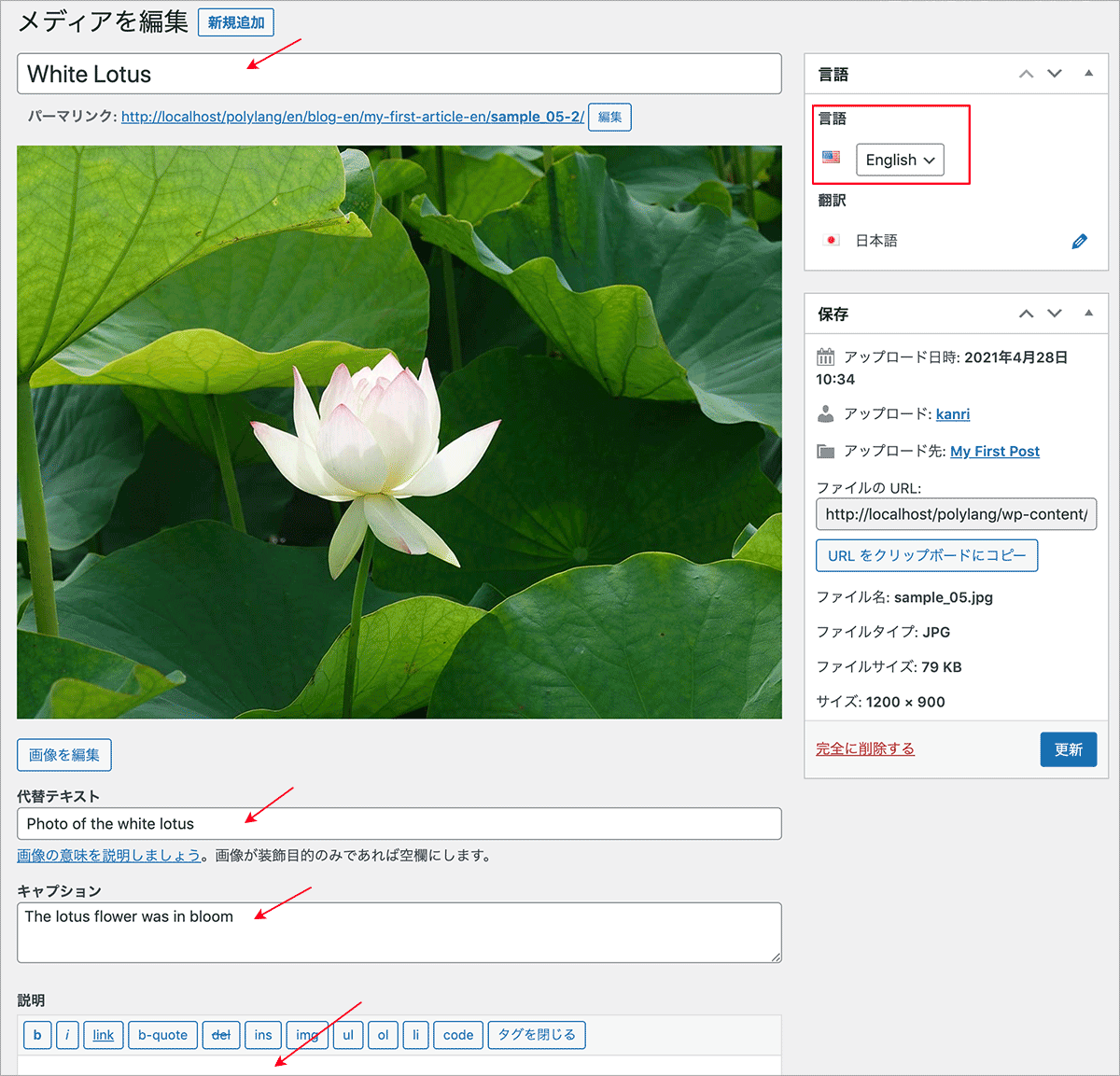
Task: Click 完全に削除する delete link
Action: tap(864, 748)
